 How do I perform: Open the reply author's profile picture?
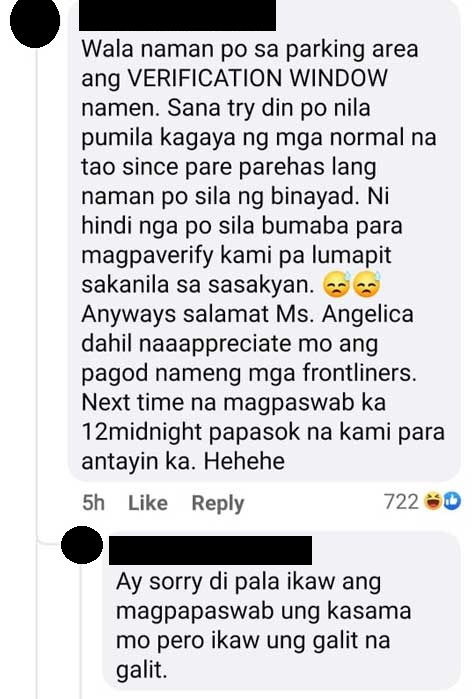point(82,545)
